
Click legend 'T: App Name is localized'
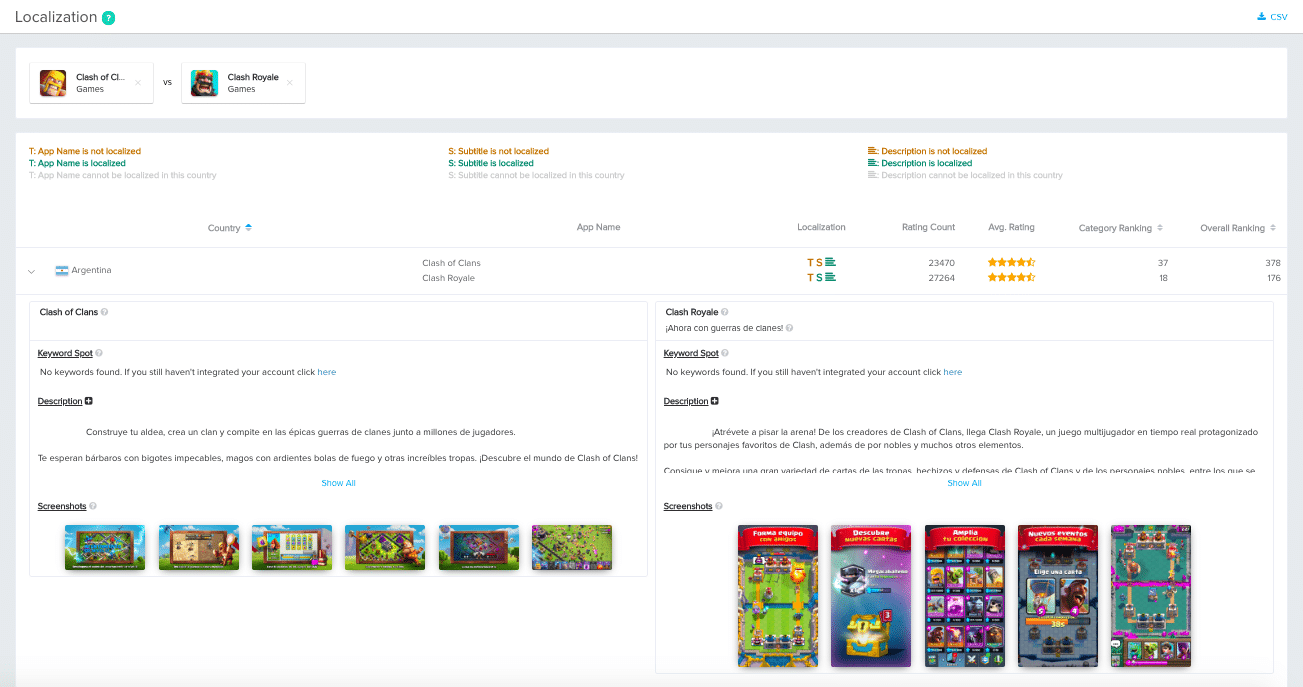[x=77, y=163]
